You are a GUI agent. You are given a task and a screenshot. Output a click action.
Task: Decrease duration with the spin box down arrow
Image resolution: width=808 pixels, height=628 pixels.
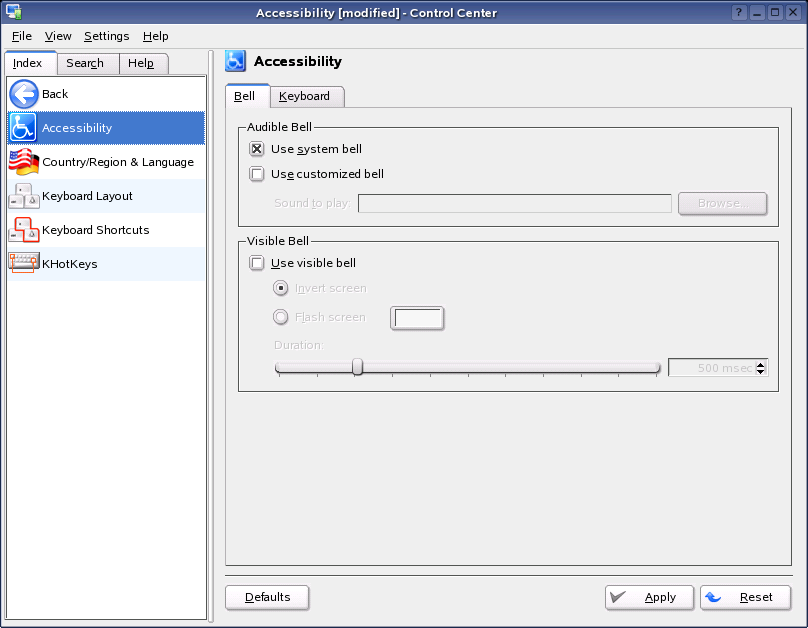[x=761, y=371]
